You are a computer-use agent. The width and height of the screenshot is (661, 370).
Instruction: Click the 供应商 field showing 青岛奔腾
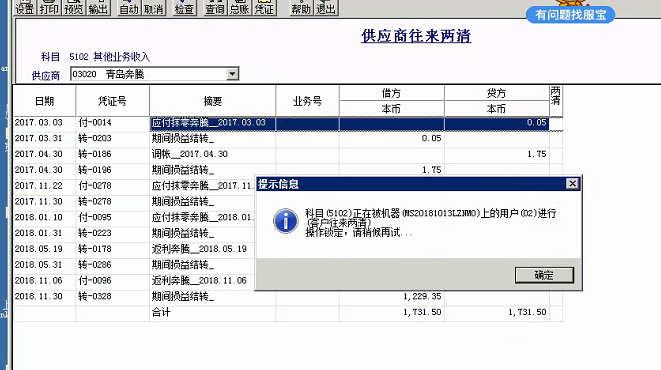154,74
